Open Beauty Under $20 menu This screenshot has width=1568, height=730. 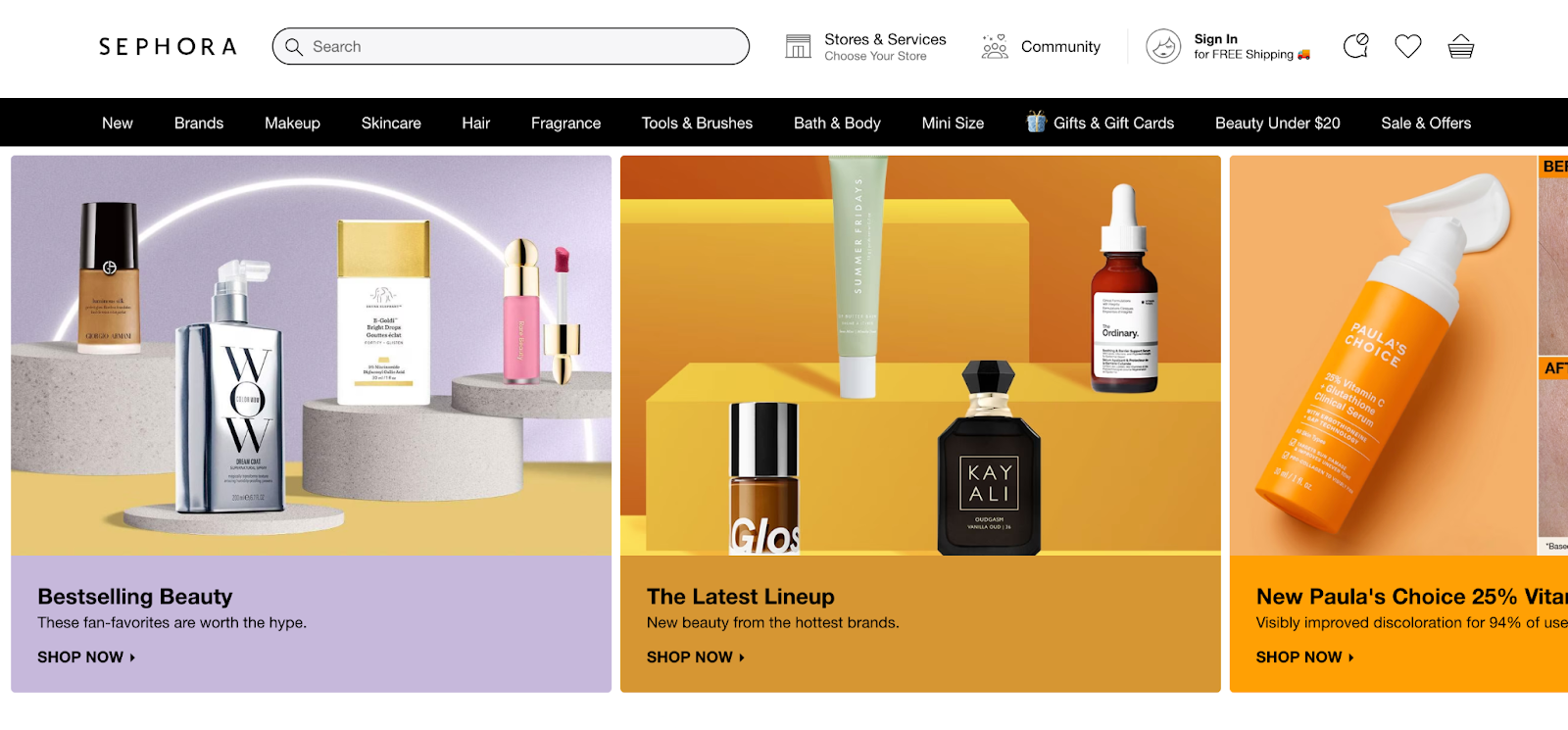(x=1277, y=122)
